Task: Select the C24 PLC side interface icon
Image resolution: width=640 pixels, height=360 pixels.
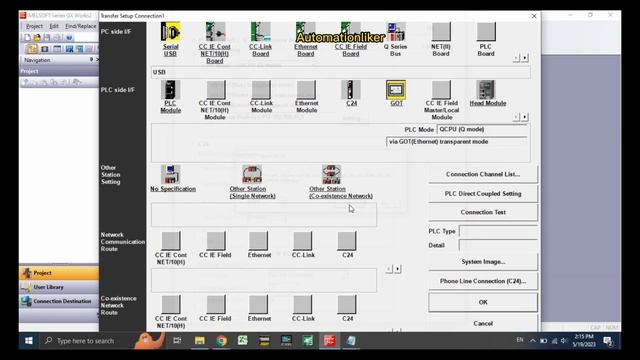Action: (x=351, y=90)
